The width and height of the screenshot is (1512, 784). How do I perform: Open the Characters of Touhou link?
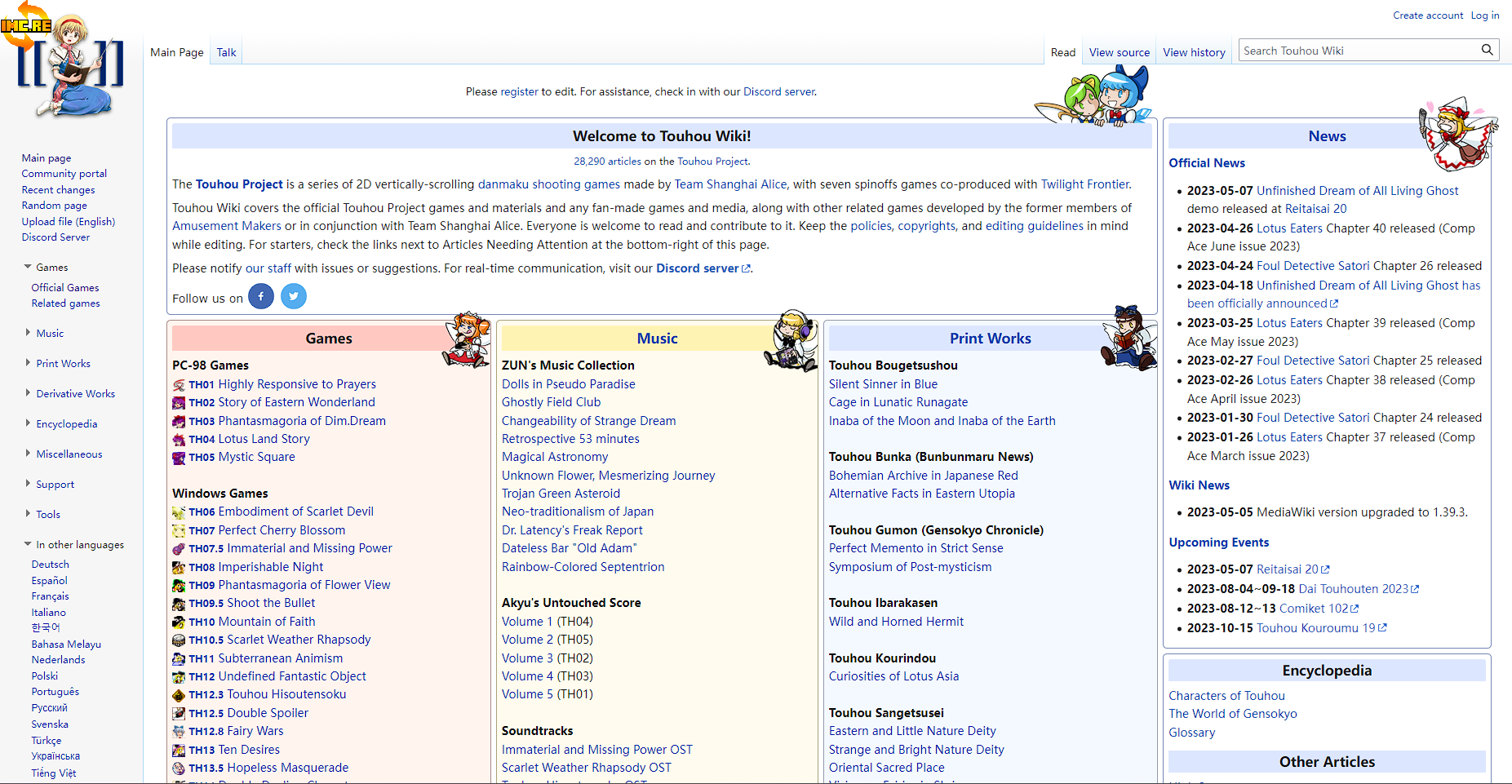click(1226, 696)
